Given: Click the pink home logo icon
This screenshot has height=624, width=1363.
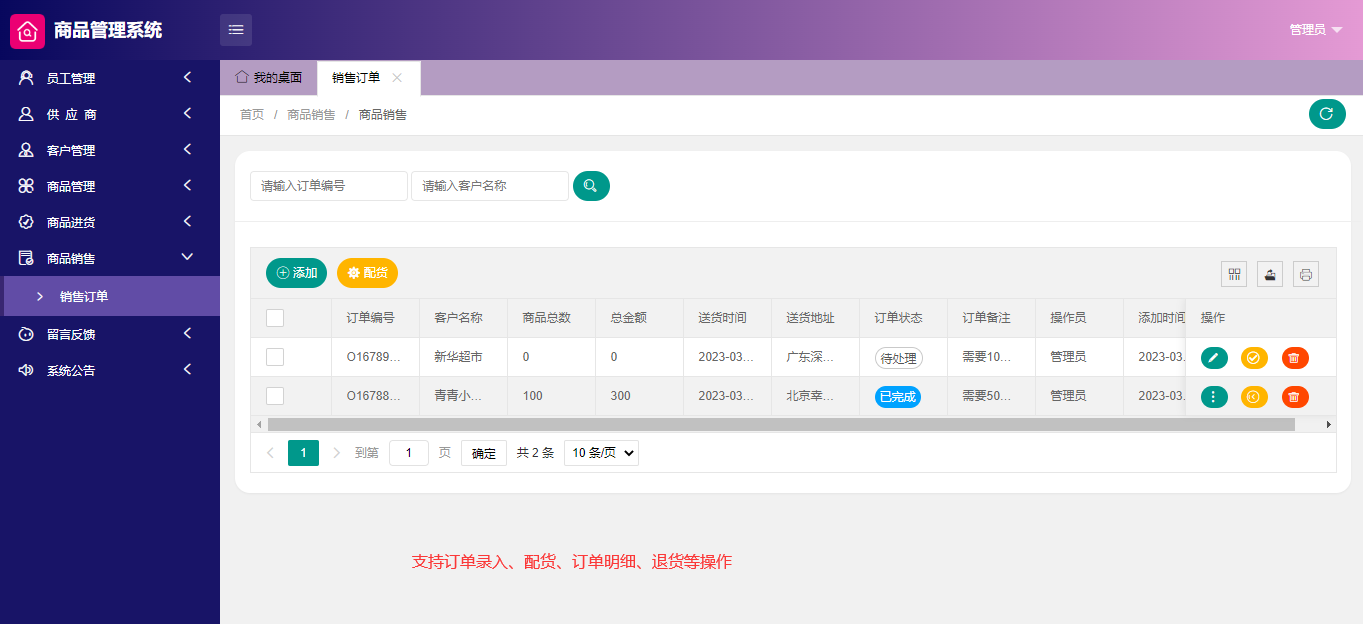Looking at the screenshot, I should pos(28,31).
